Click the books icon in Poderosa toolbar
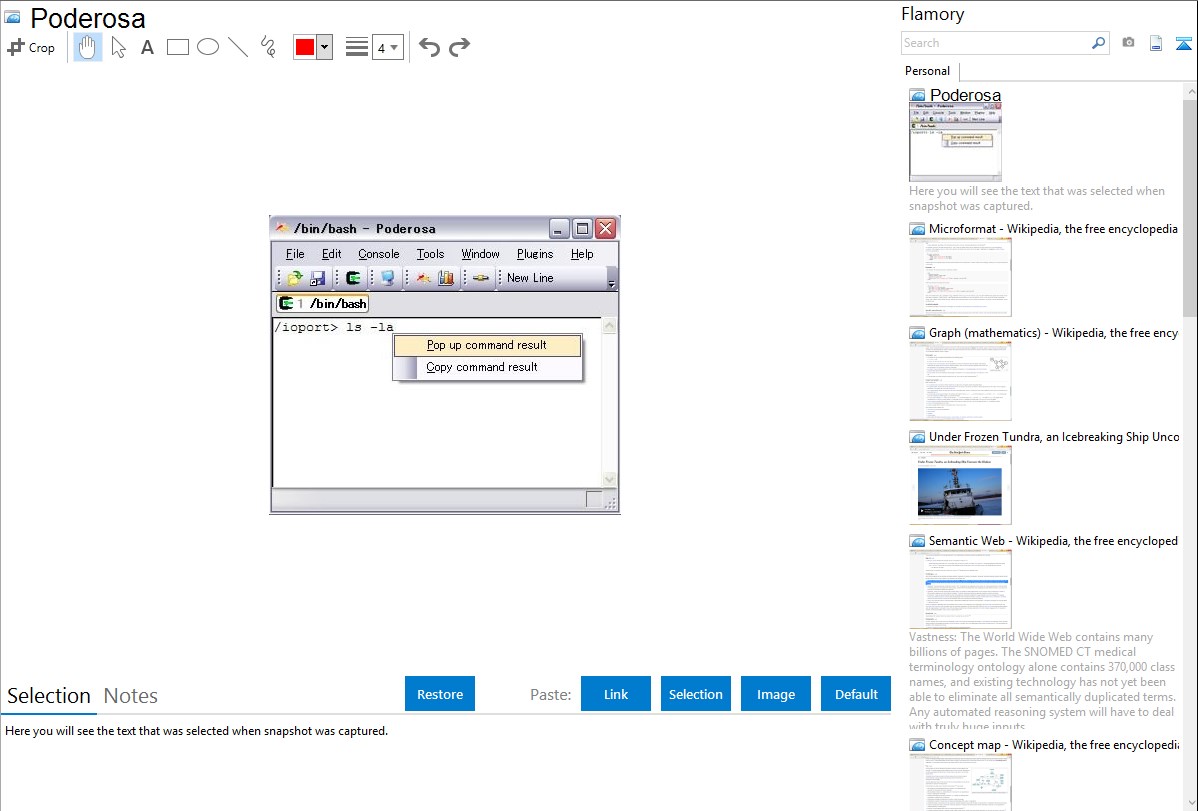This screenshot has height=811, width=1198. (446, 278)
